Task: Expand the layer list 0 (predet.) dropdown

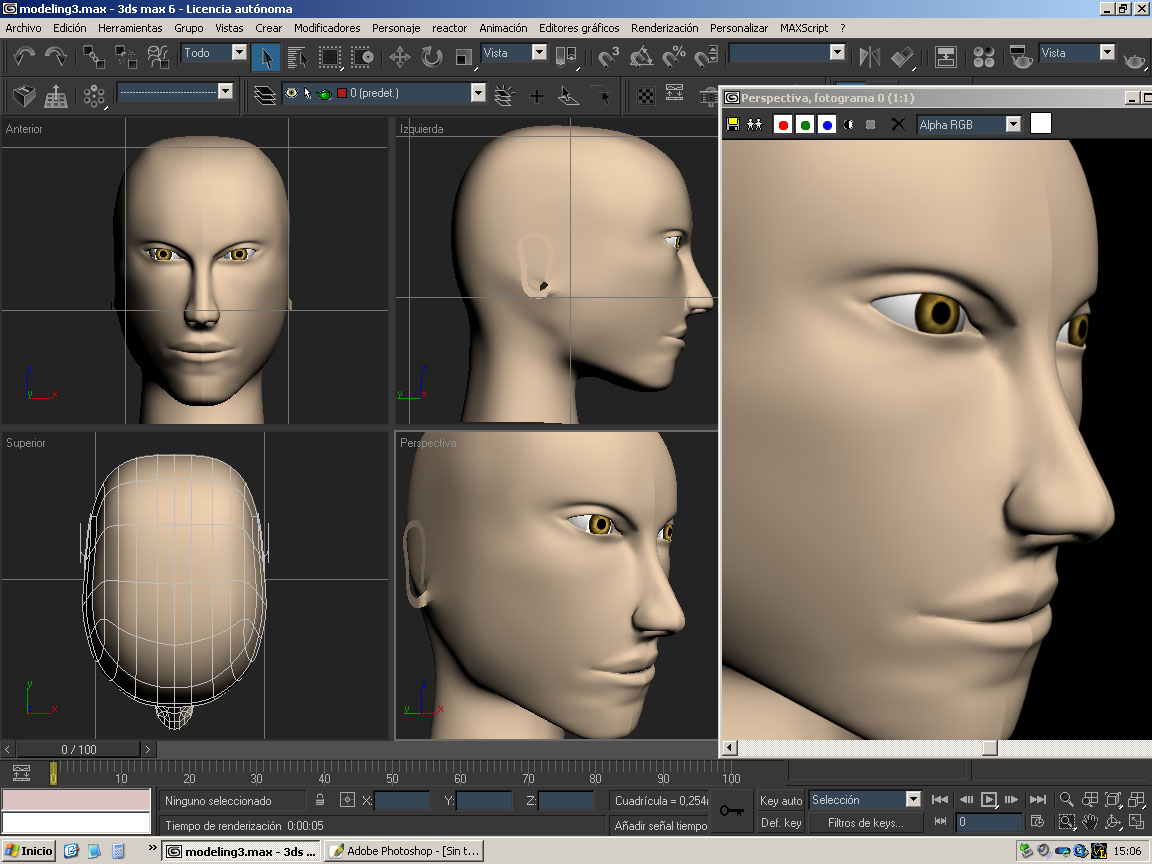Action: click(x=478, y=93)
